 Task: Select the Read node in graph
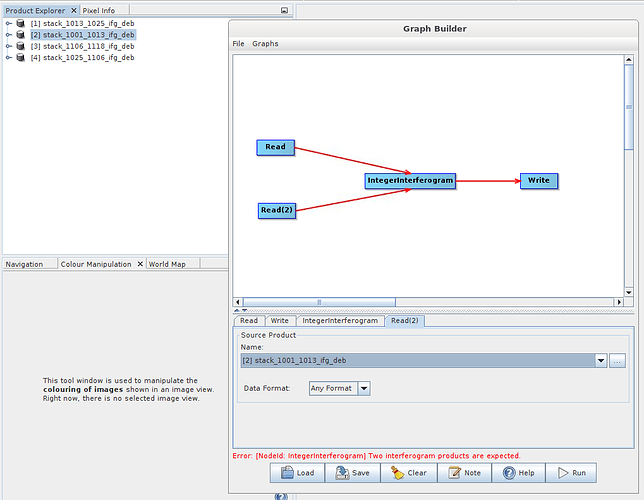click(276, 147)
